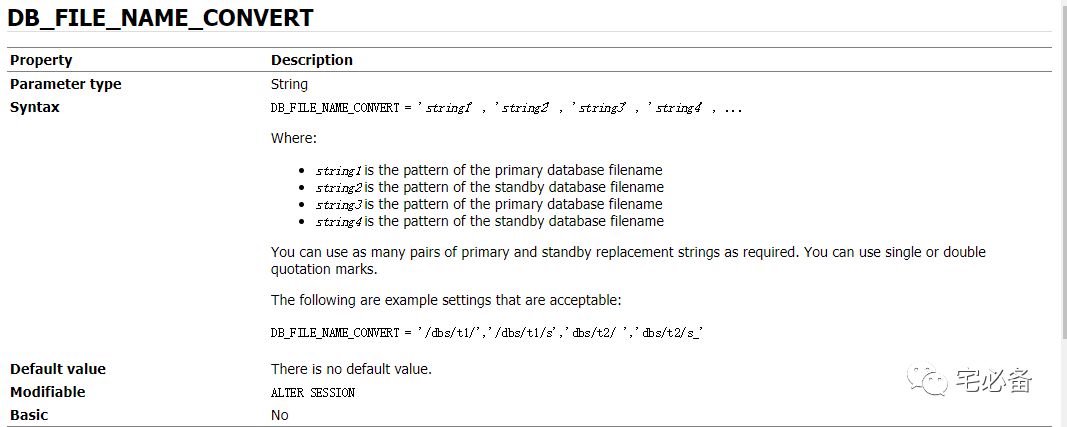The width and height of the screenshot is (1067, 427).
Task: Click the DB_FILE_NAME_CONVERT page heading
Action: point(161,17)
